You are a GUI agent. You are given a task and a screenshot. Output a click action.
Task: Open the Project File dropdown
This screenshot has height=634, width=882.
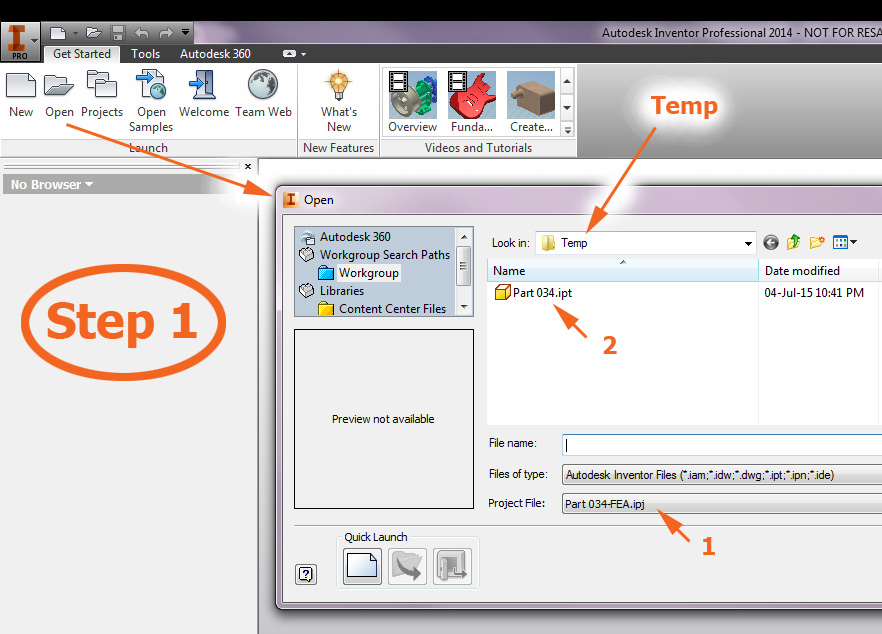722,504
